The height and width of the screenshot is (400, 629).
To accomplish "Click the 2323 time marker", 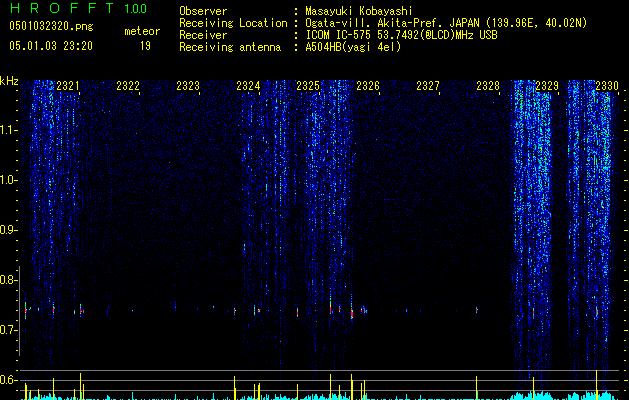I will point(188,85).
